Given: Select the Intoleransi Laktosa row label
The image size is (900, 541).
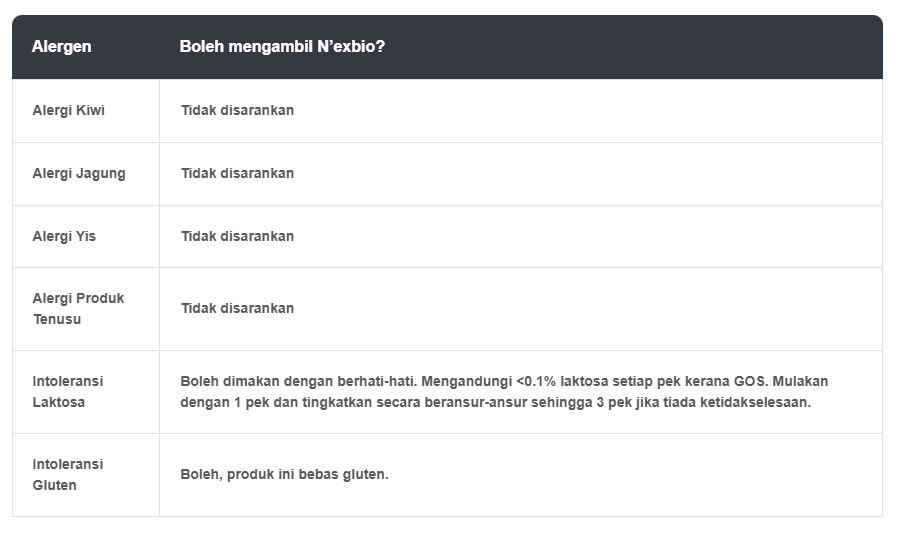Looking at the screenshot, I should click(67, 391).
